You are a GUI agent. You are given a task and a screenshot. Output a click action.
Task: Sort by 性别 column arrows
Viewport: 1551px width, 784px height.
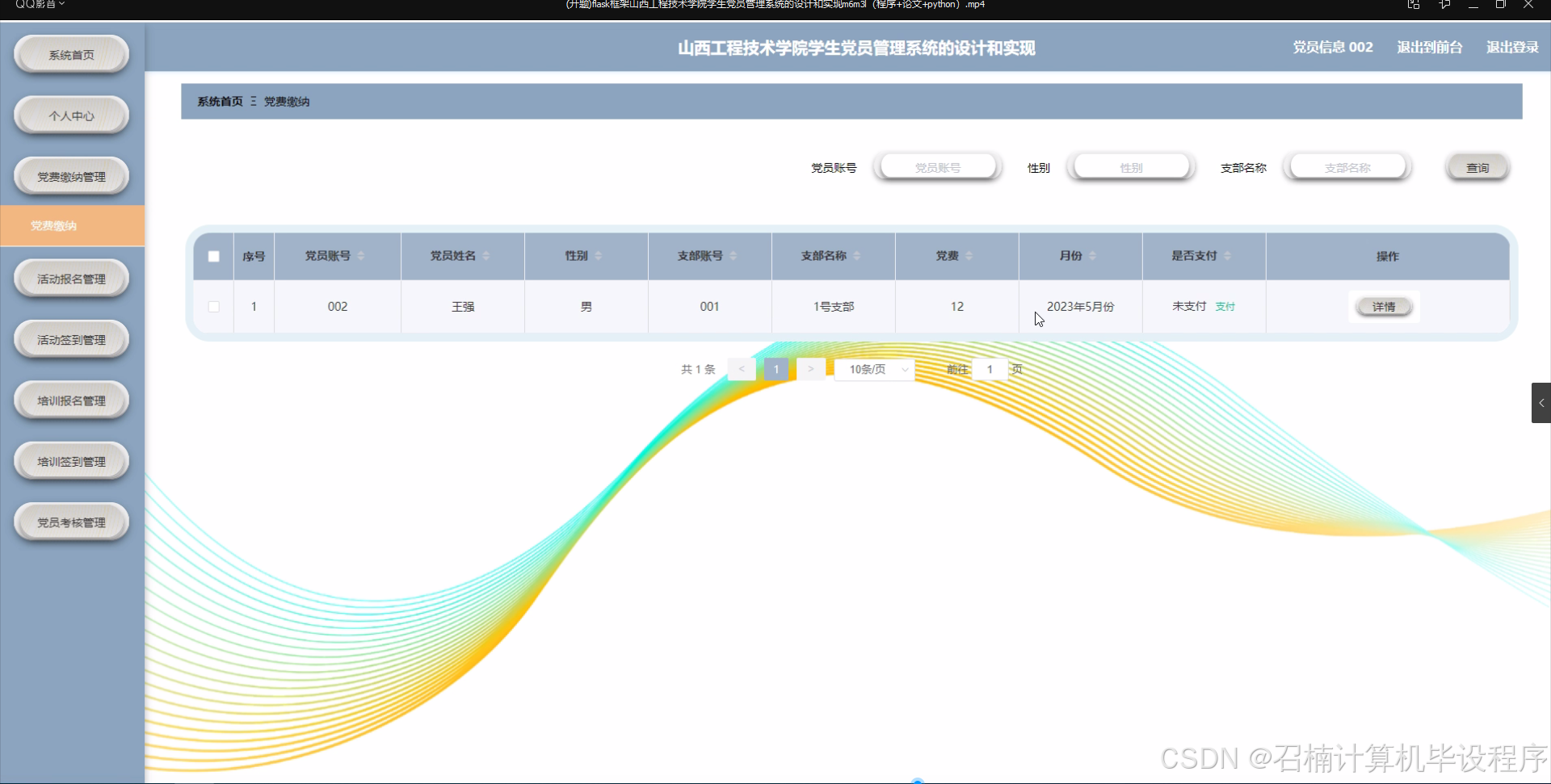(x=599, y=256)
